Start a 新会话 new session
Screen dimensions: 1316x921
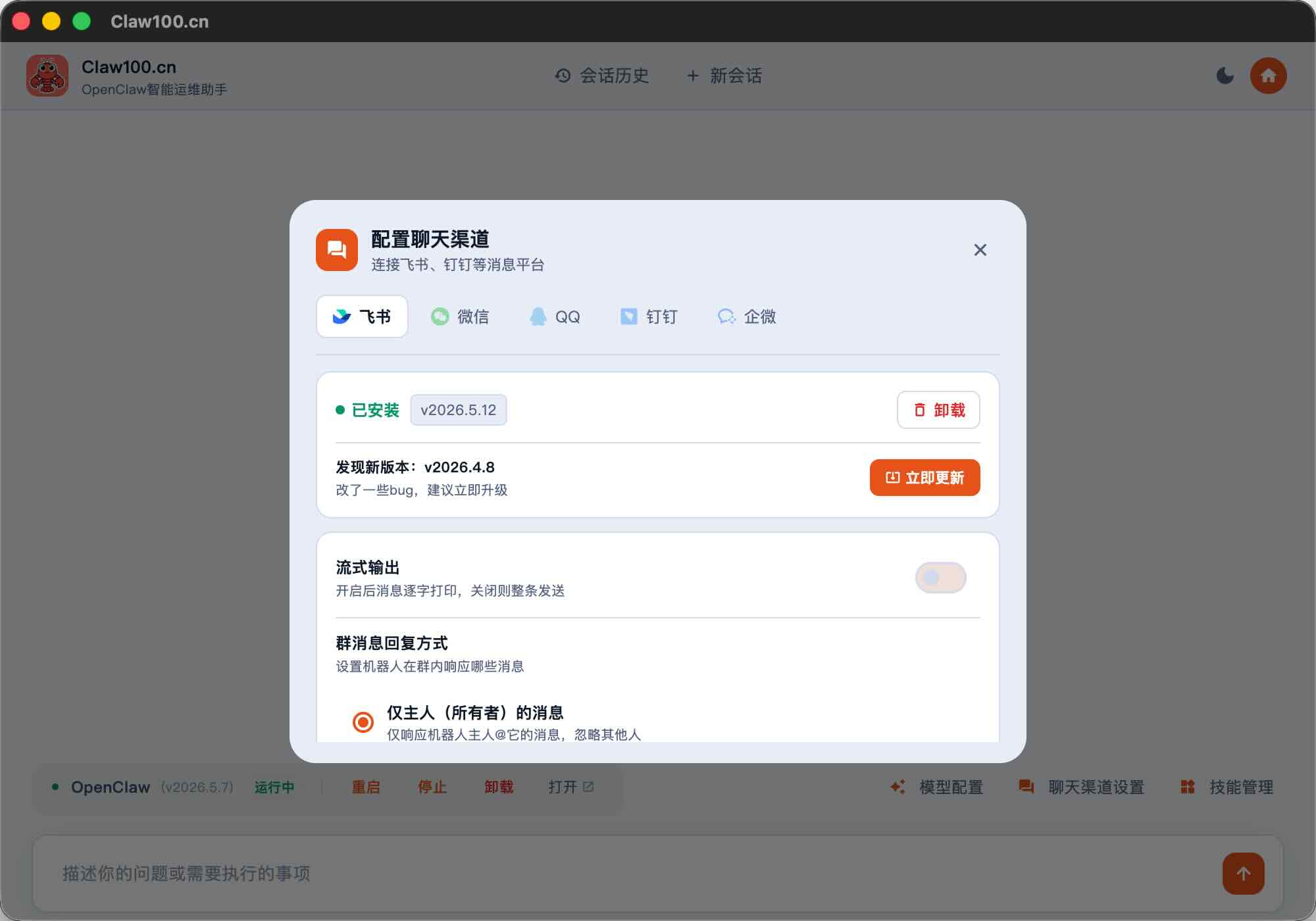(724, 76)
